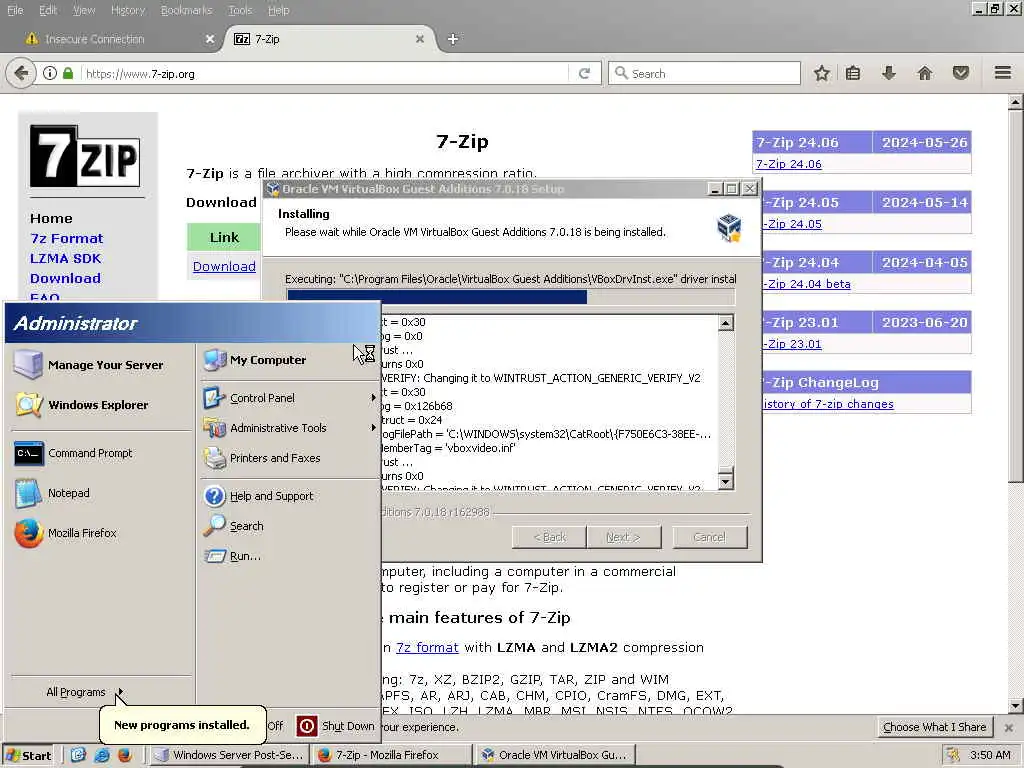
Task: Switch to Oracle VM VirtualBox taskbar item
Action: tap(555, 755)
